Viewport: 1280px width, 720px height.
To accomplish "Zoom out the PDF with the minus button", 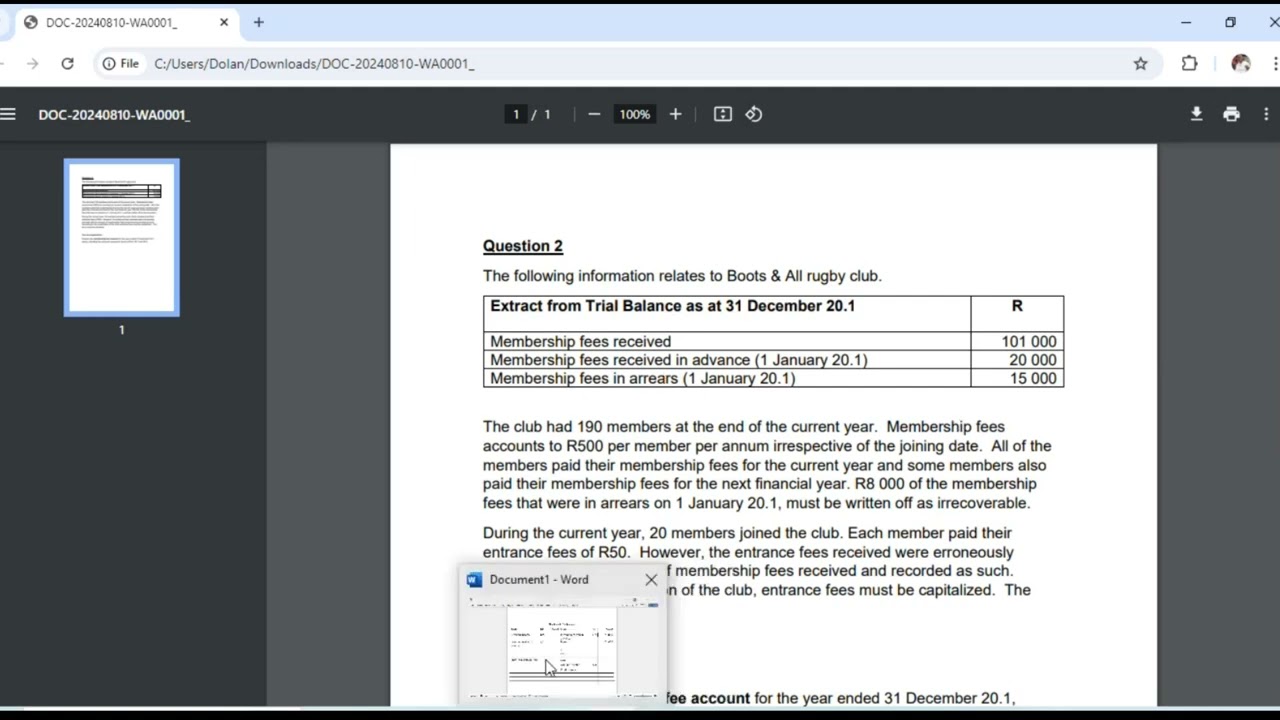I will pos(594,114).
